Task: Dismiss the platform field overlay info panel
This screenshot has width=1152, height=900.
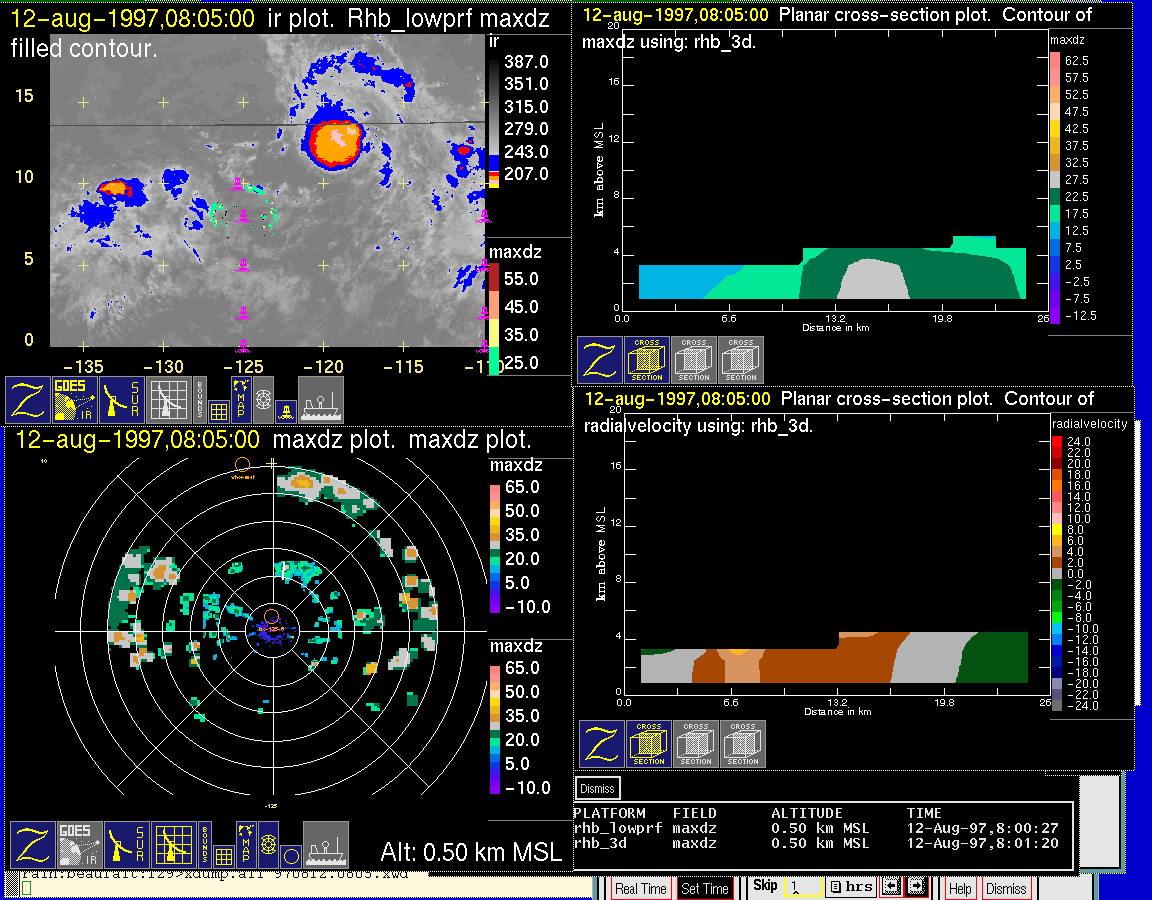Action: point(597,788)
